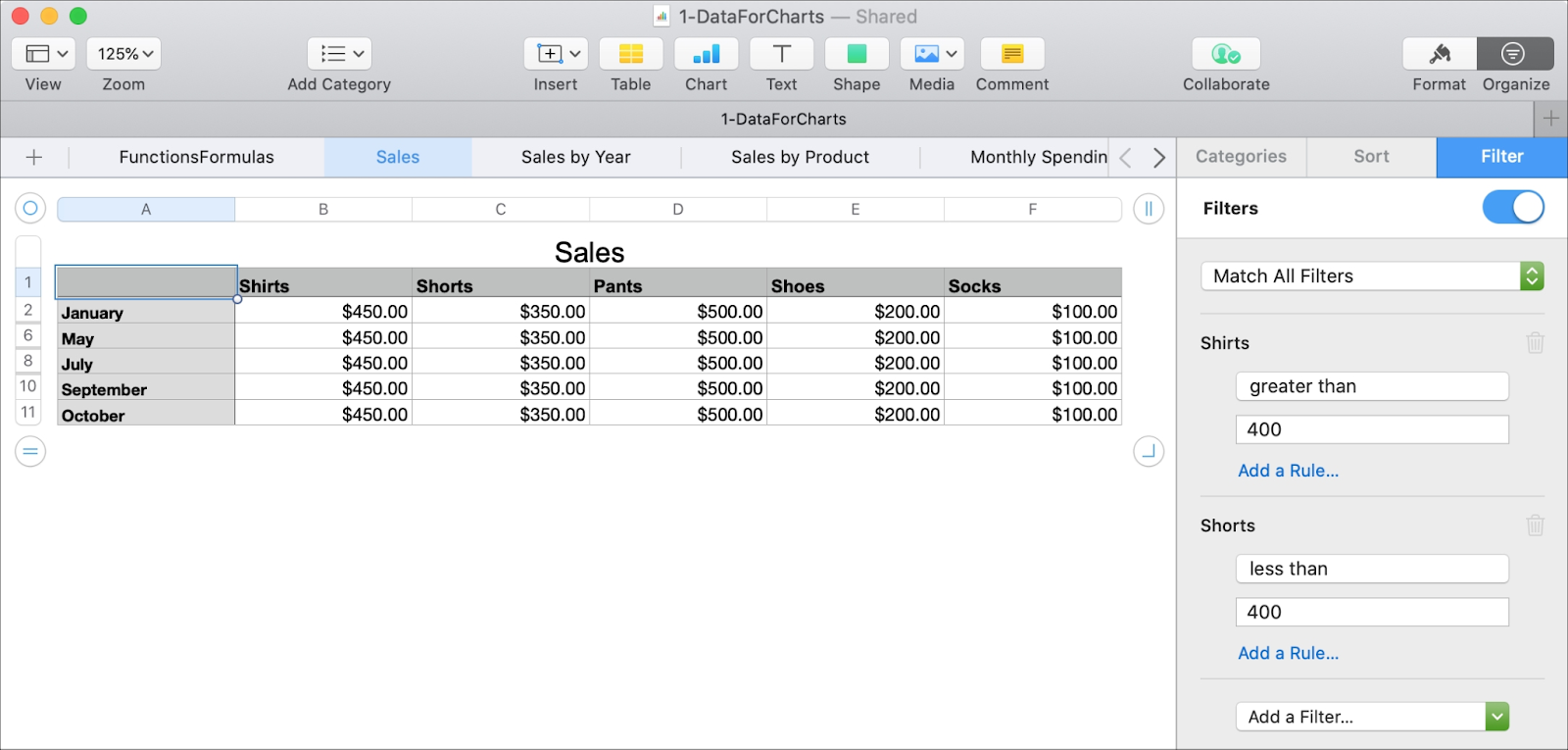Open the Insert menu
This screenshot has height=750, width=1568.
[556, 54]
